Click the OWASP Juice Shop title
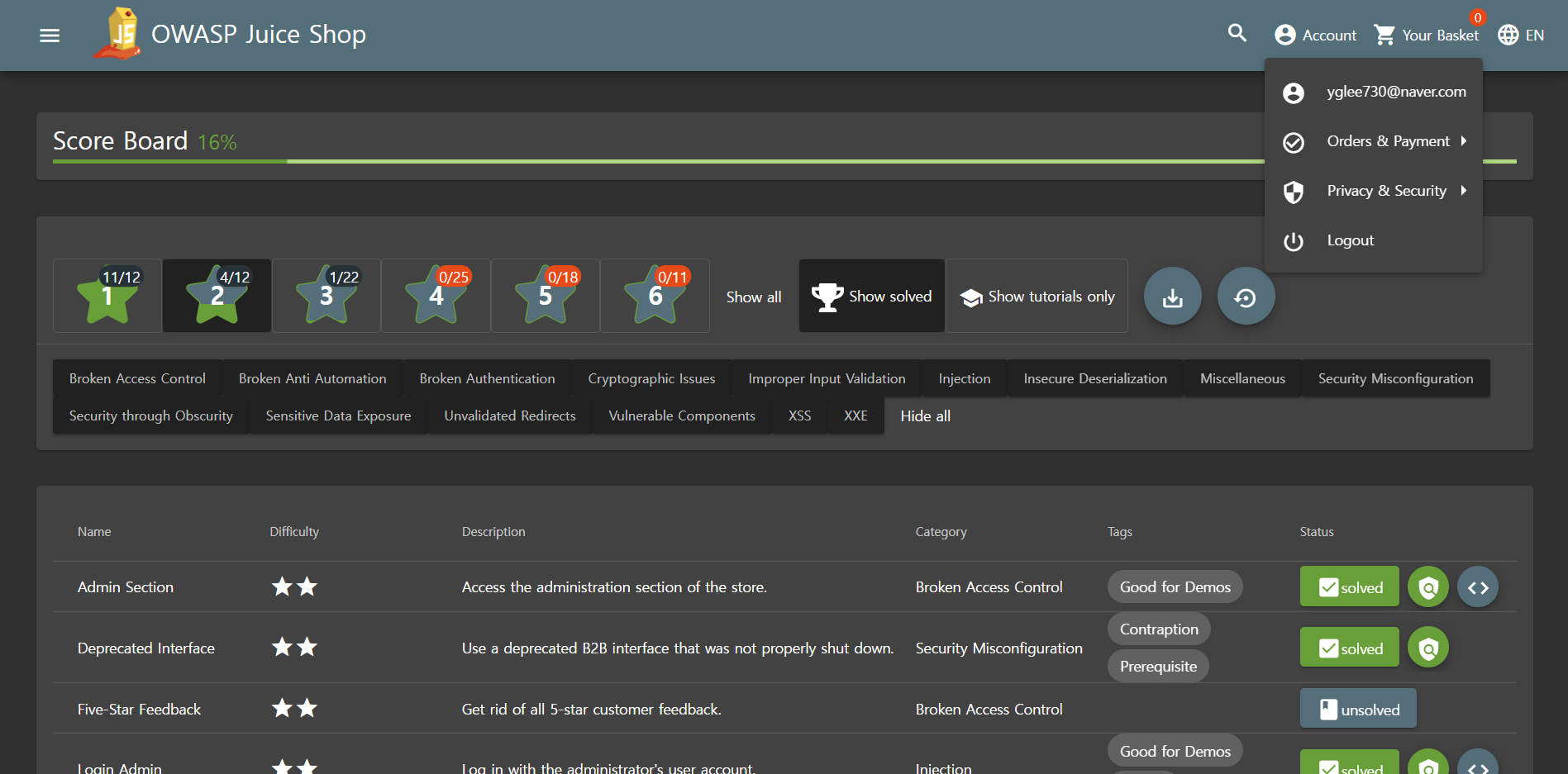 point(259,35)
